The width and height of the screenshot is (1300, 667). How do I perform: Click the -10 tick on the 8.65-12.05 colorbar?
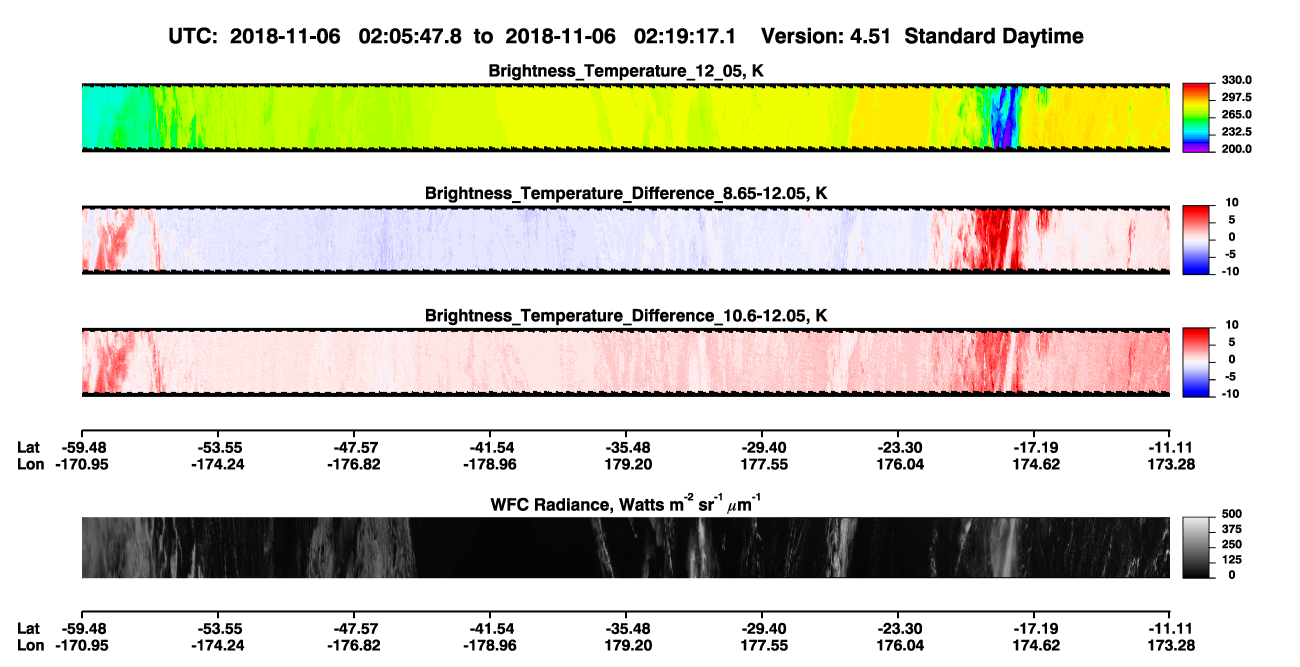tap(1229, 271)
